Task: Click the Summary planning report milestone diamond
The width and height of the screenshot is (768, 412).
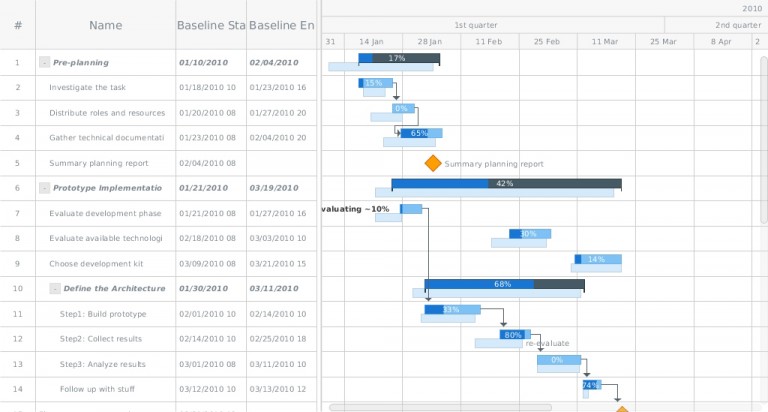Action: tap(433, 163)
